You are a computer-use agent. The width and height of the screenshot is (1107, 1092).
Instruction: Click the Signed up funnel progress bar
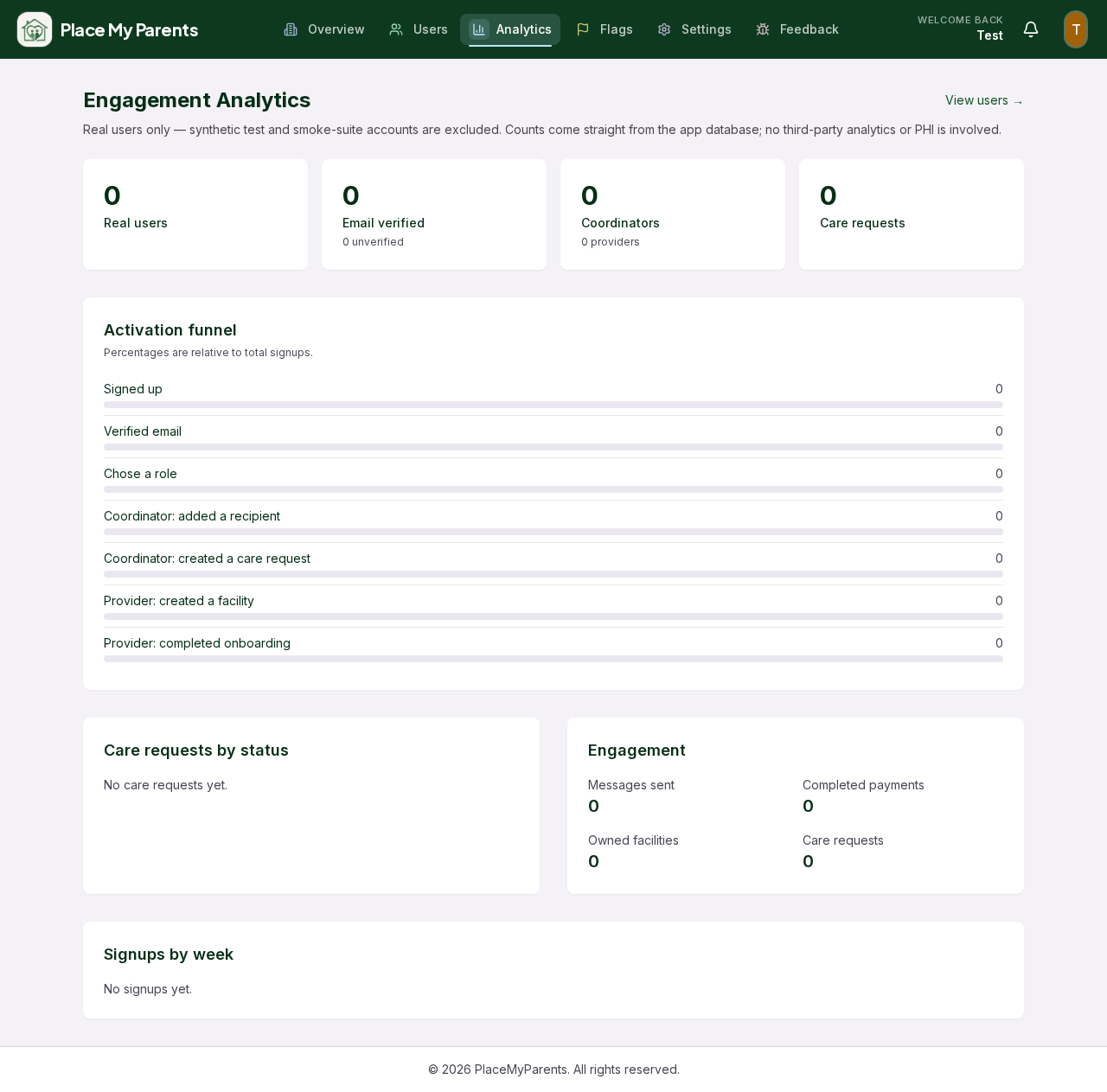553,405
